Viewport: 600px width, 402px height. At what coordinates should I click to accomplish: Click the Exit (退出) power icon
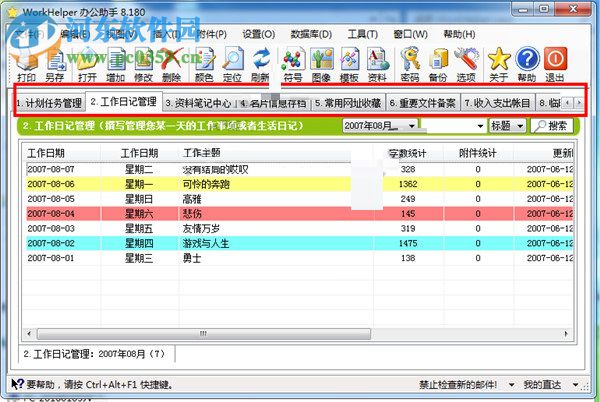(x=555, y=65)
